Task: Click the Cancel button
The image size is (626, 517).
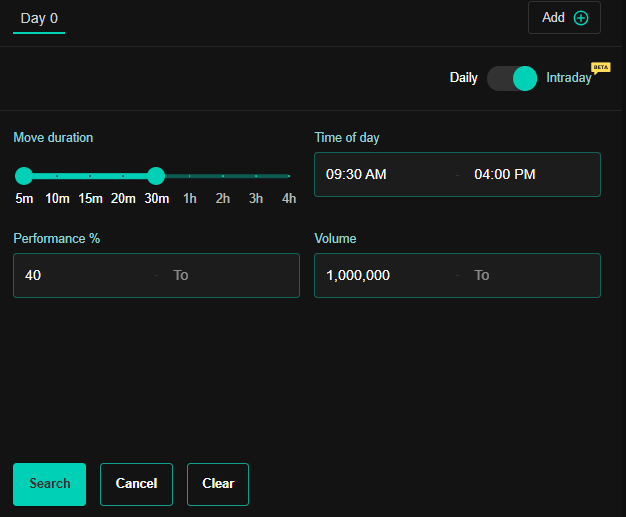Action: 137,484
